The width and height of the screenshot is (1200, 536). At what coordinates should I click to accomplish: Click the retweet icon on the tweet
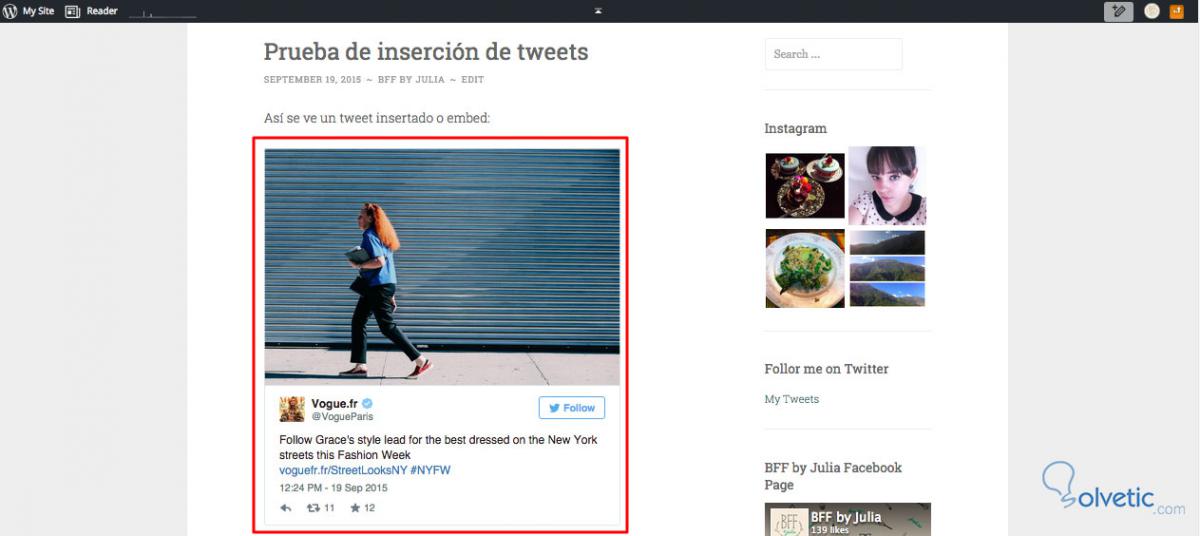click(313, 508)
